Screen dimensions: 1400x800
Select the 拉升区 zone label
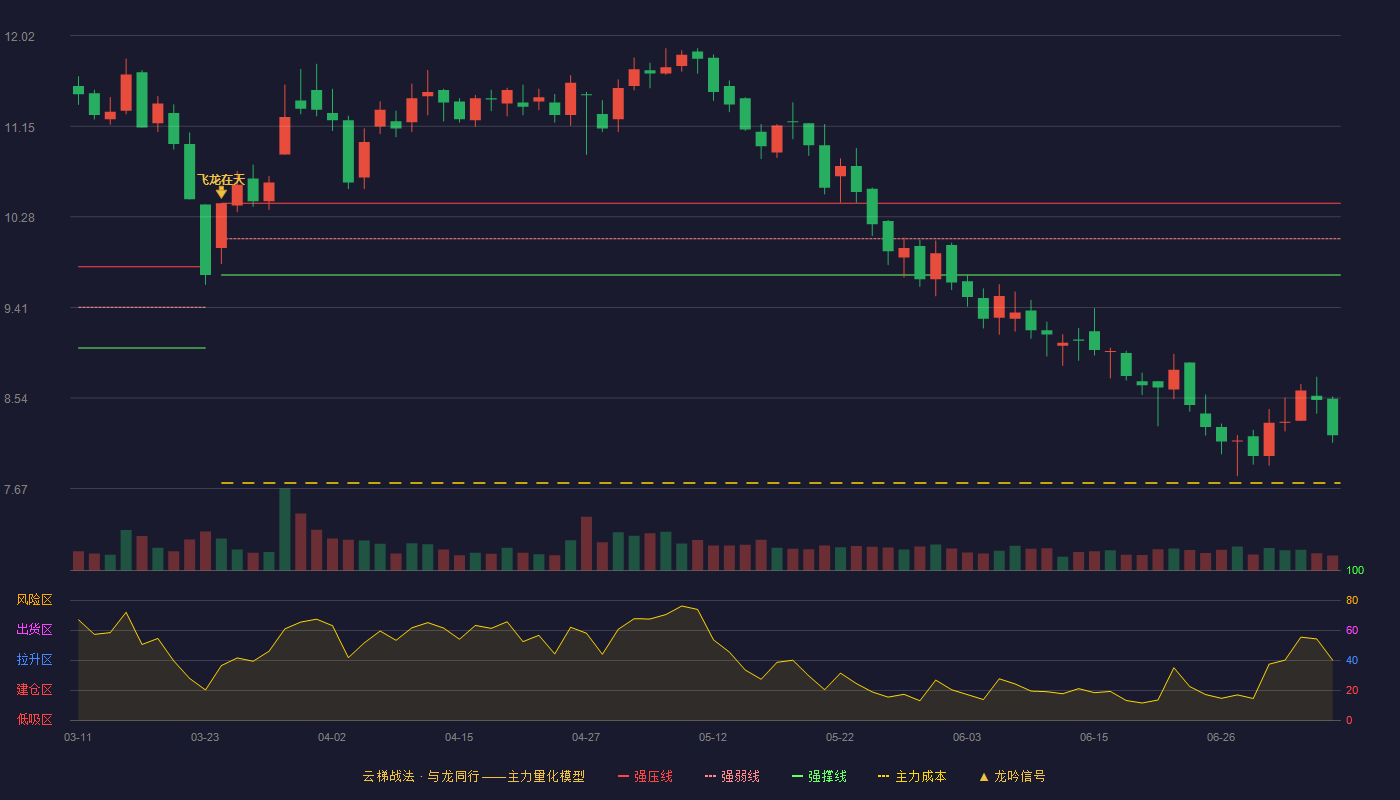[x=34, y=660]
